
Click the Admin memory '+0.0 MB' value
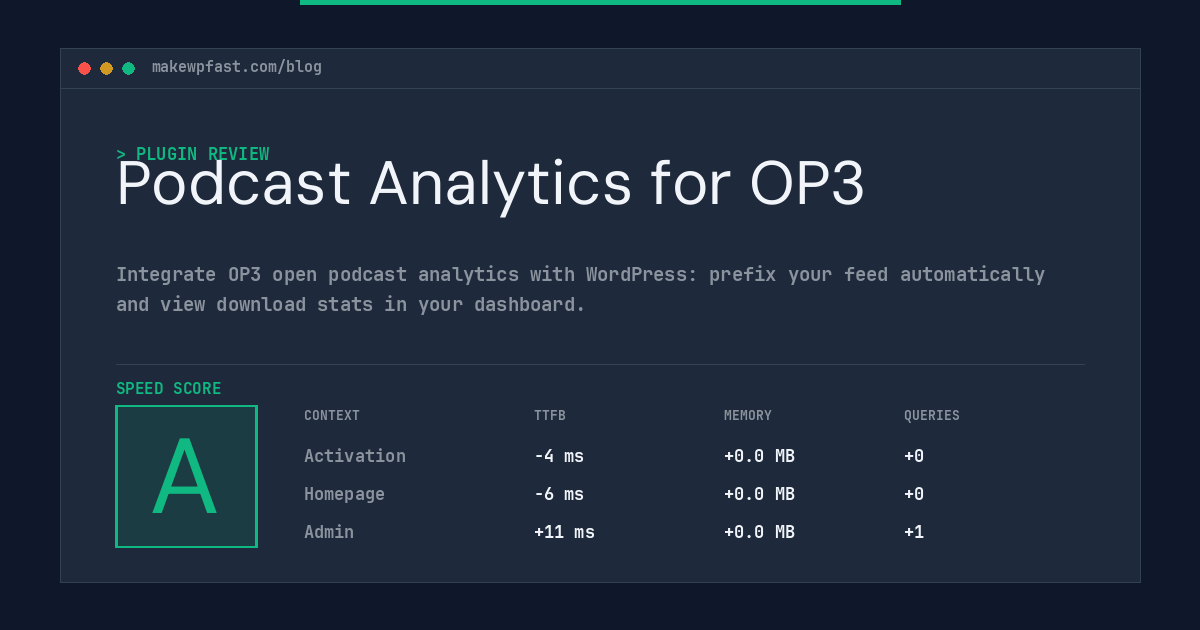(759, 532)
